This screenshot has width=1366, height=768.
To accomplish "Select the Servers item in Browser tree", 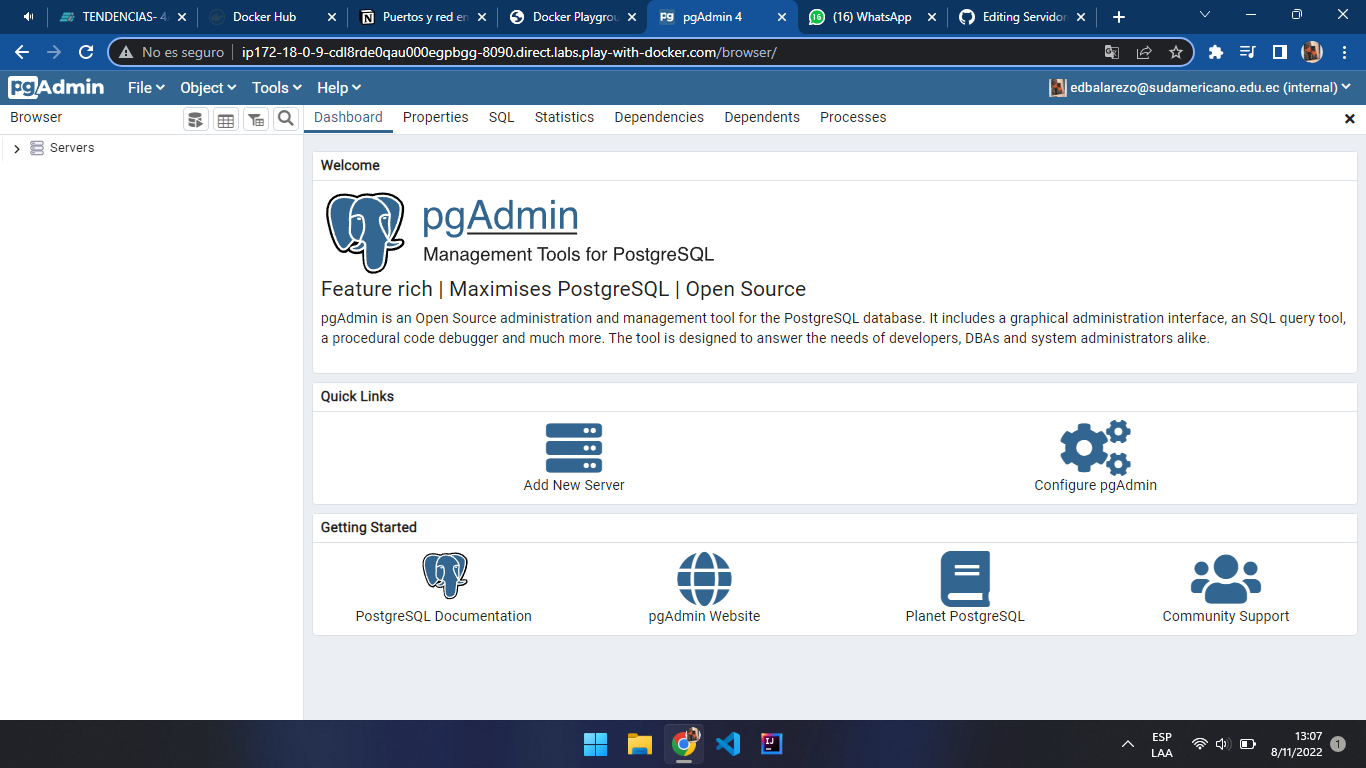I will (72, 148).
